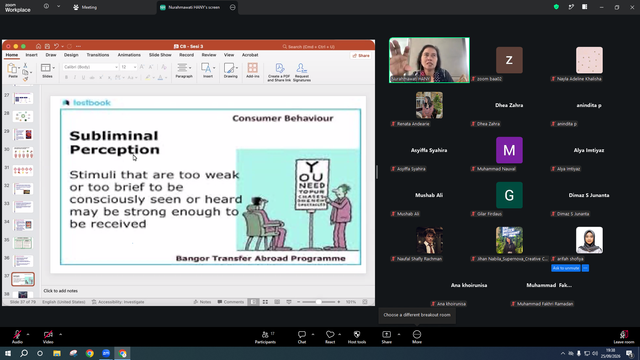This screenshot has width=640, height=360.
Task: Click the Home icon in title bar
Action: [x=38, y=46]
